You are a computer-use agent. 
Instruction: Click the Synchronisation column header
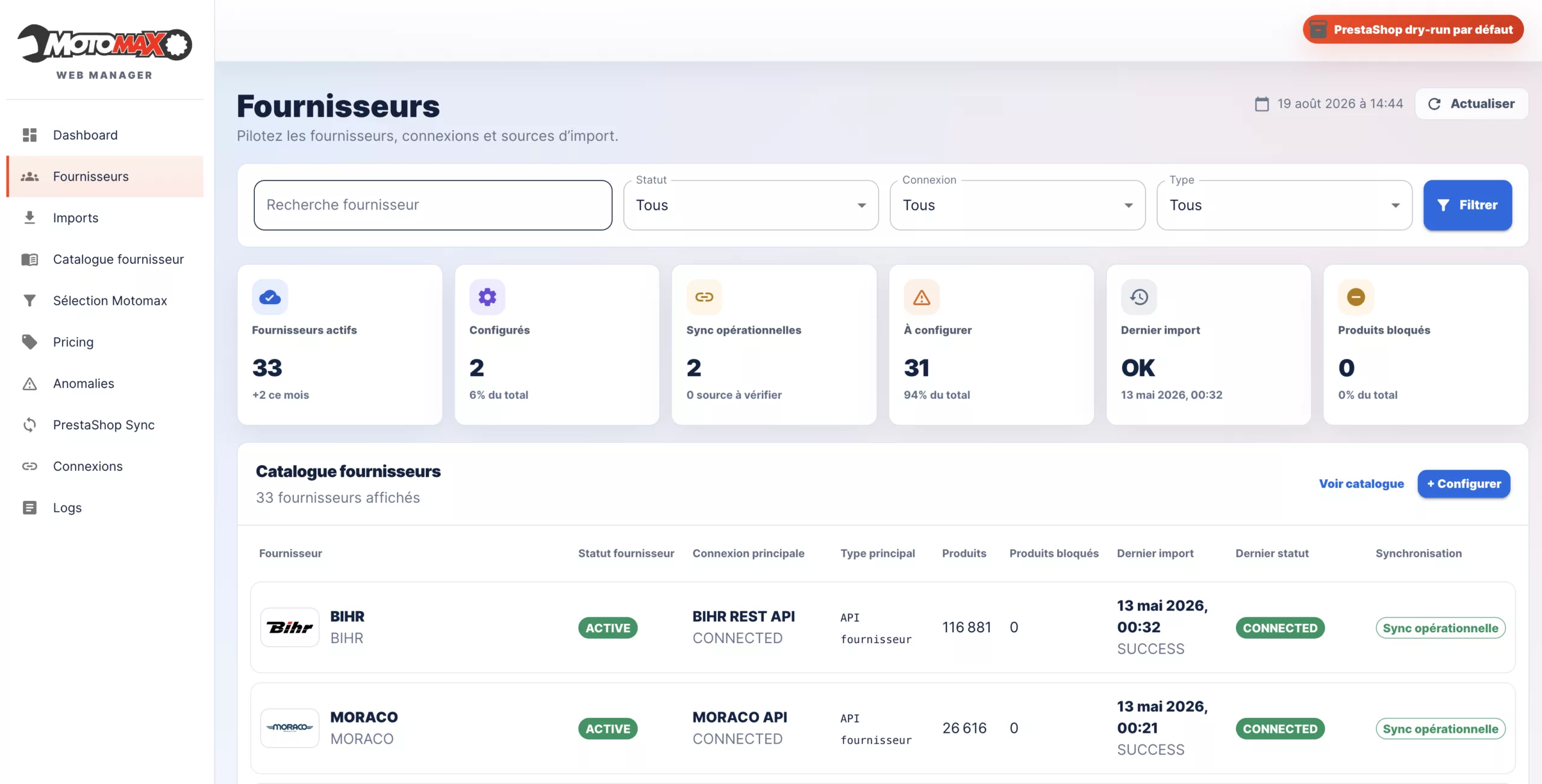1419,553
